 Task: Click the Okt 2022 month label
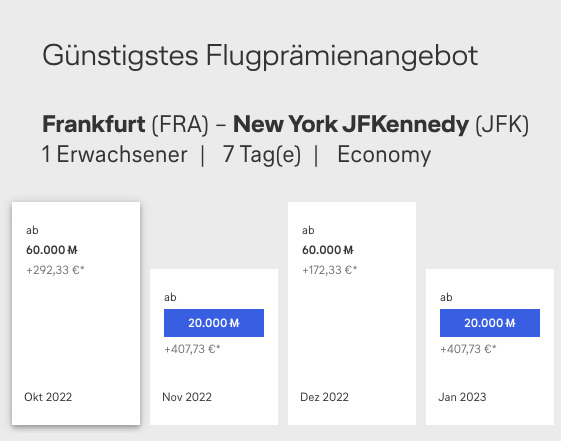click(x=48, y=397)
